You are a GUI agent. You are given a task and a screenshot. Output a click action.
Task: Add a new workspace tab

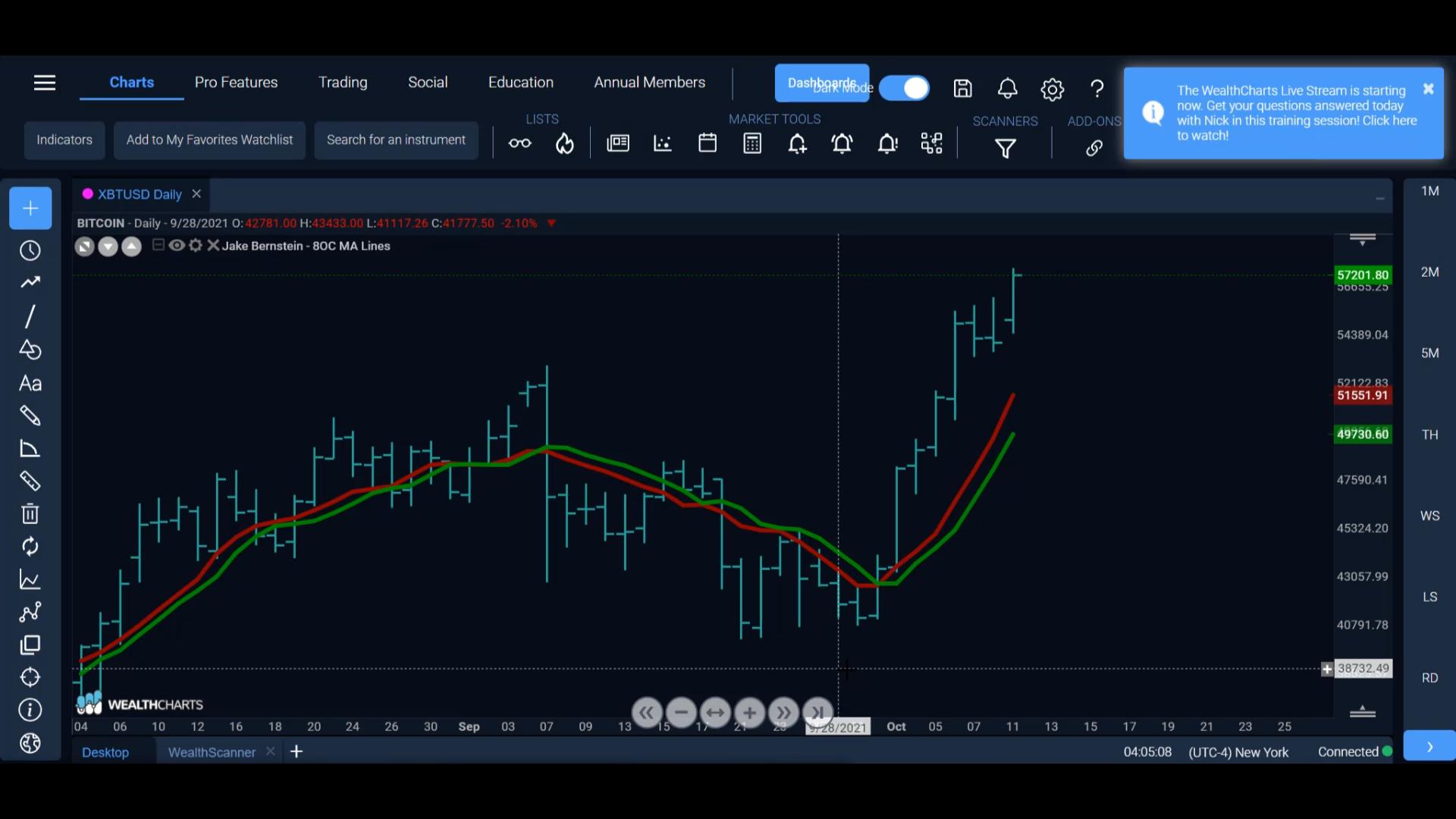coord(297,752)
